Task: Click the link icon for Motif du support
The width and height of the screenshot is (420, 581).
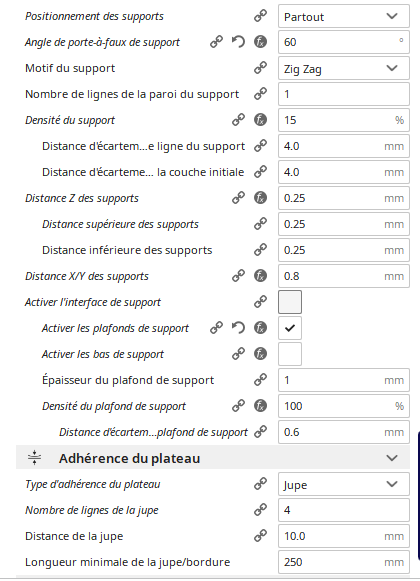Action: pos(260,68)
